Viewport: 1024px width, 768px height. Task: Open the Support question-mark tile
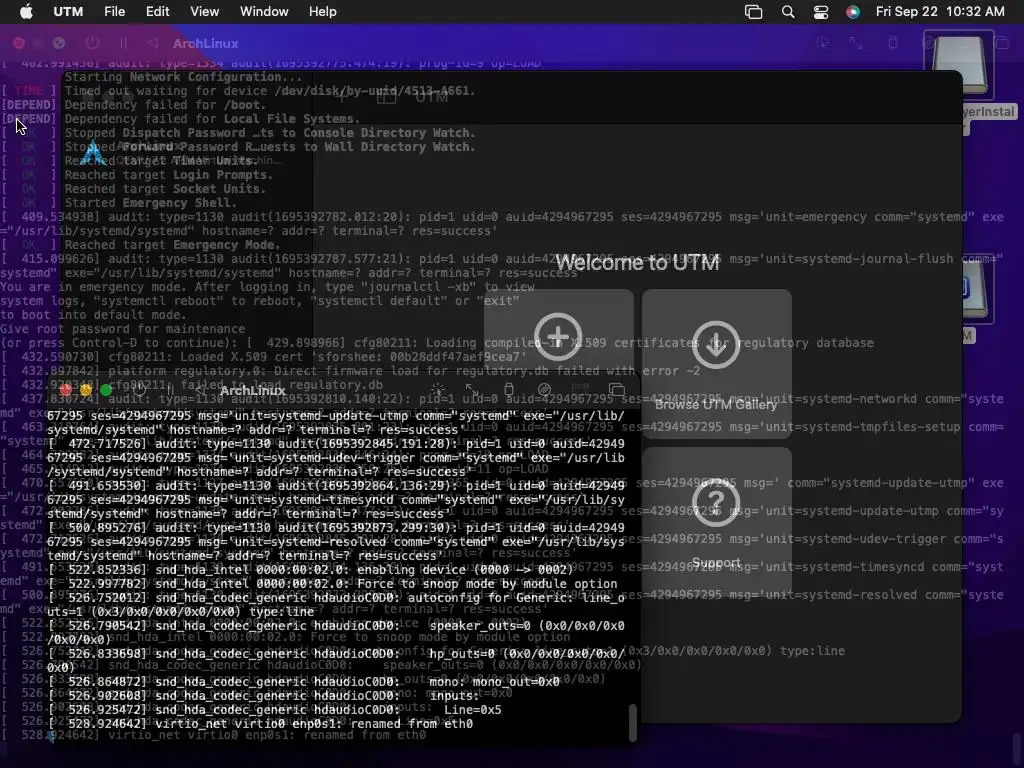pos(716,521)
